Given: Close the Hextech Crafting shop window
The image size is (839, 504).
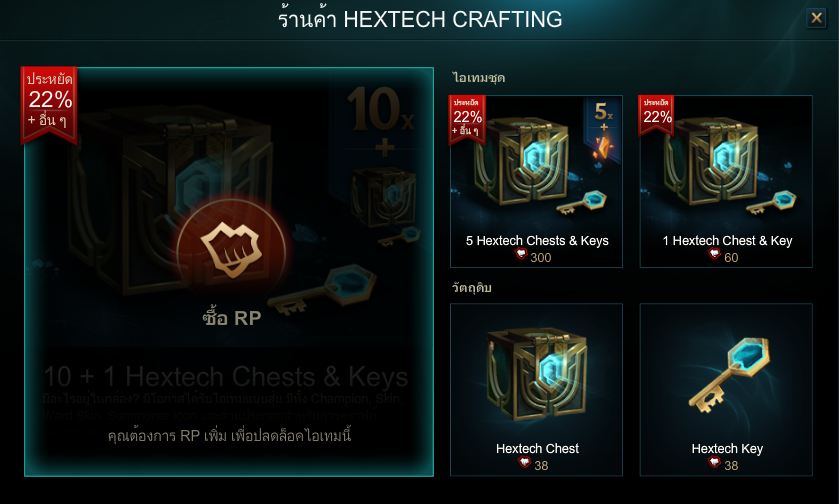Looking at the screenshot, I should [817, 18].
